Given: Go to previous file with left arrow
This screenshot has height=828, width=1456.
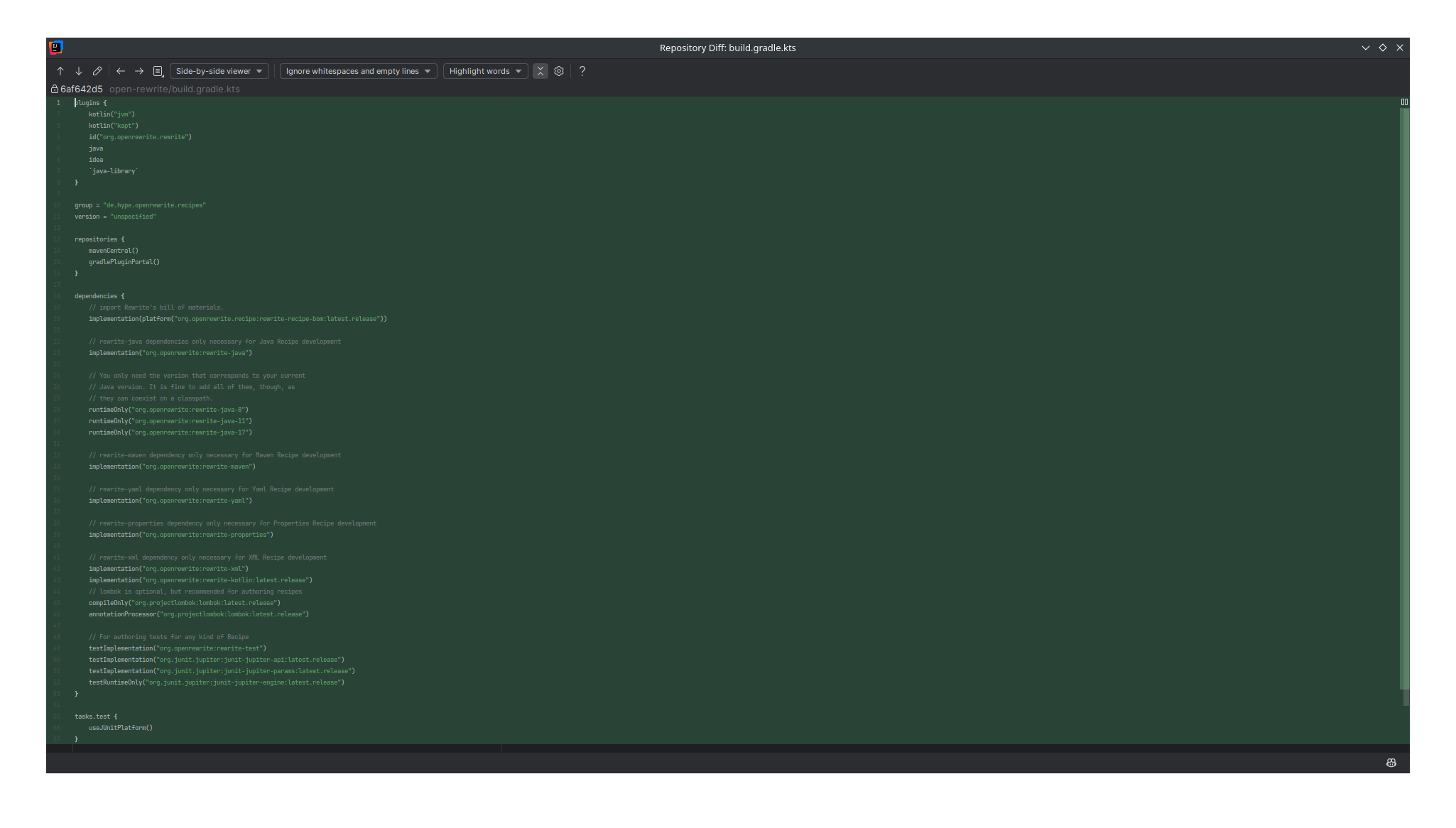Looking at the screenshot, I should tap(121, 71).
